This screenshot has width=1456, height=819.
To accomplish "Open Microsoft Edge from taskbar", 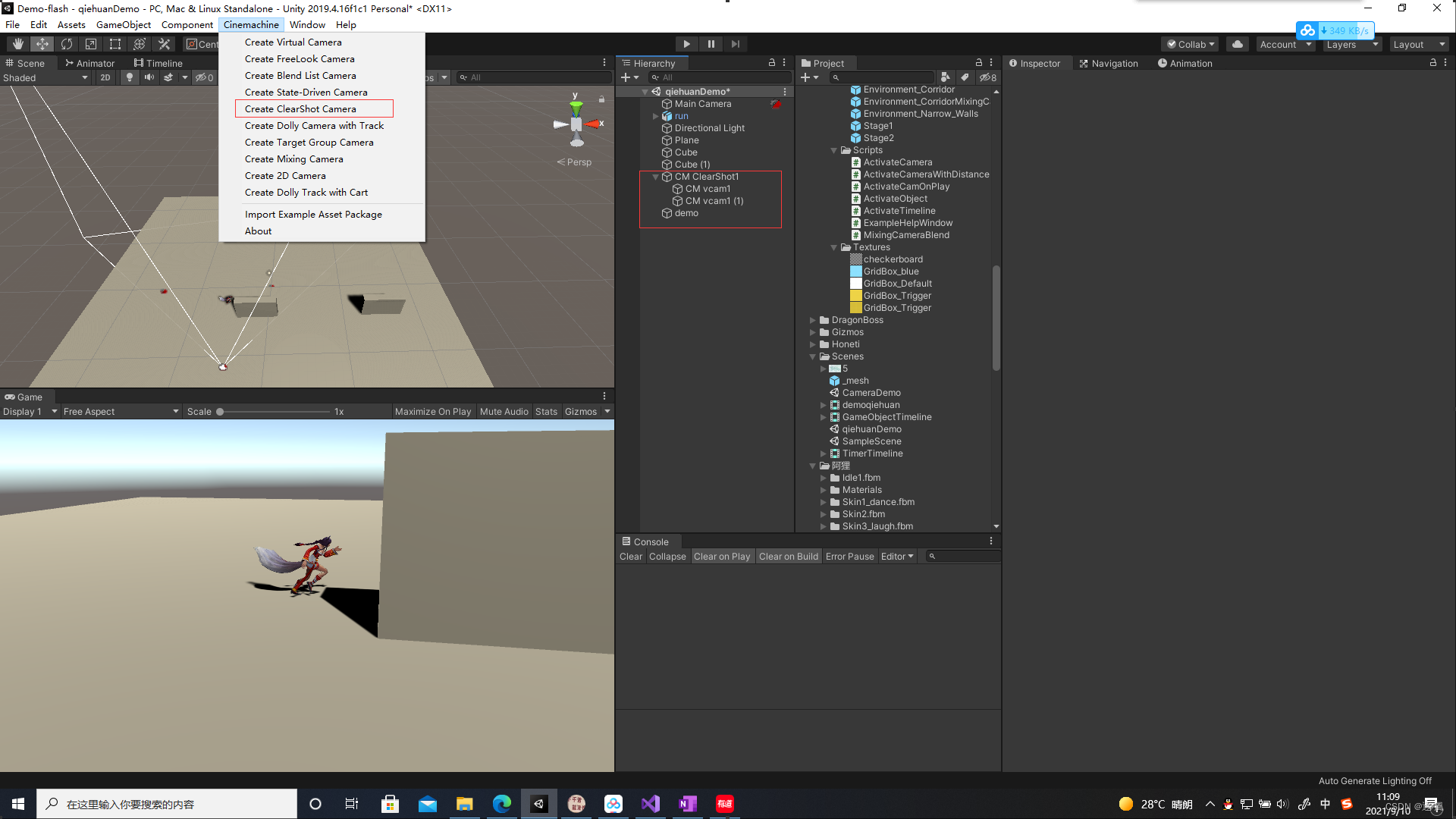I will (502, 804).
